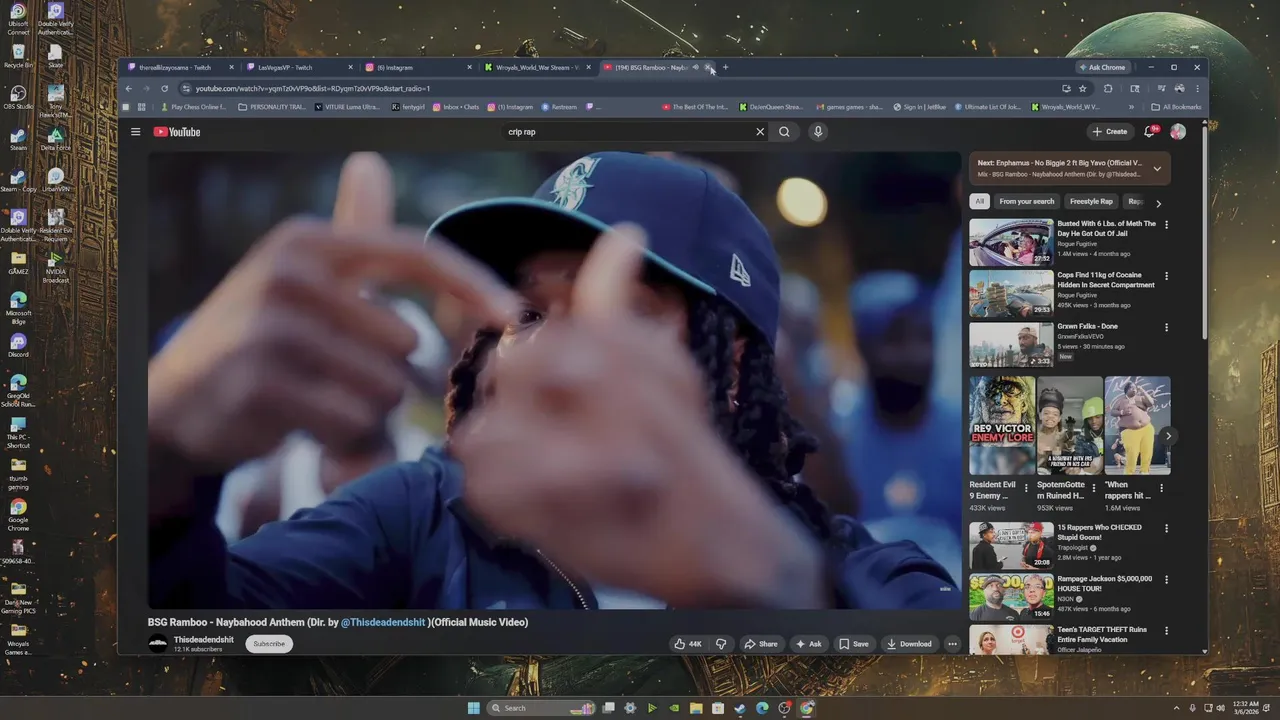Start voice search with the microphone
Image resolution: width=1280 pixels, height=720 pixels.
point(818,132)
